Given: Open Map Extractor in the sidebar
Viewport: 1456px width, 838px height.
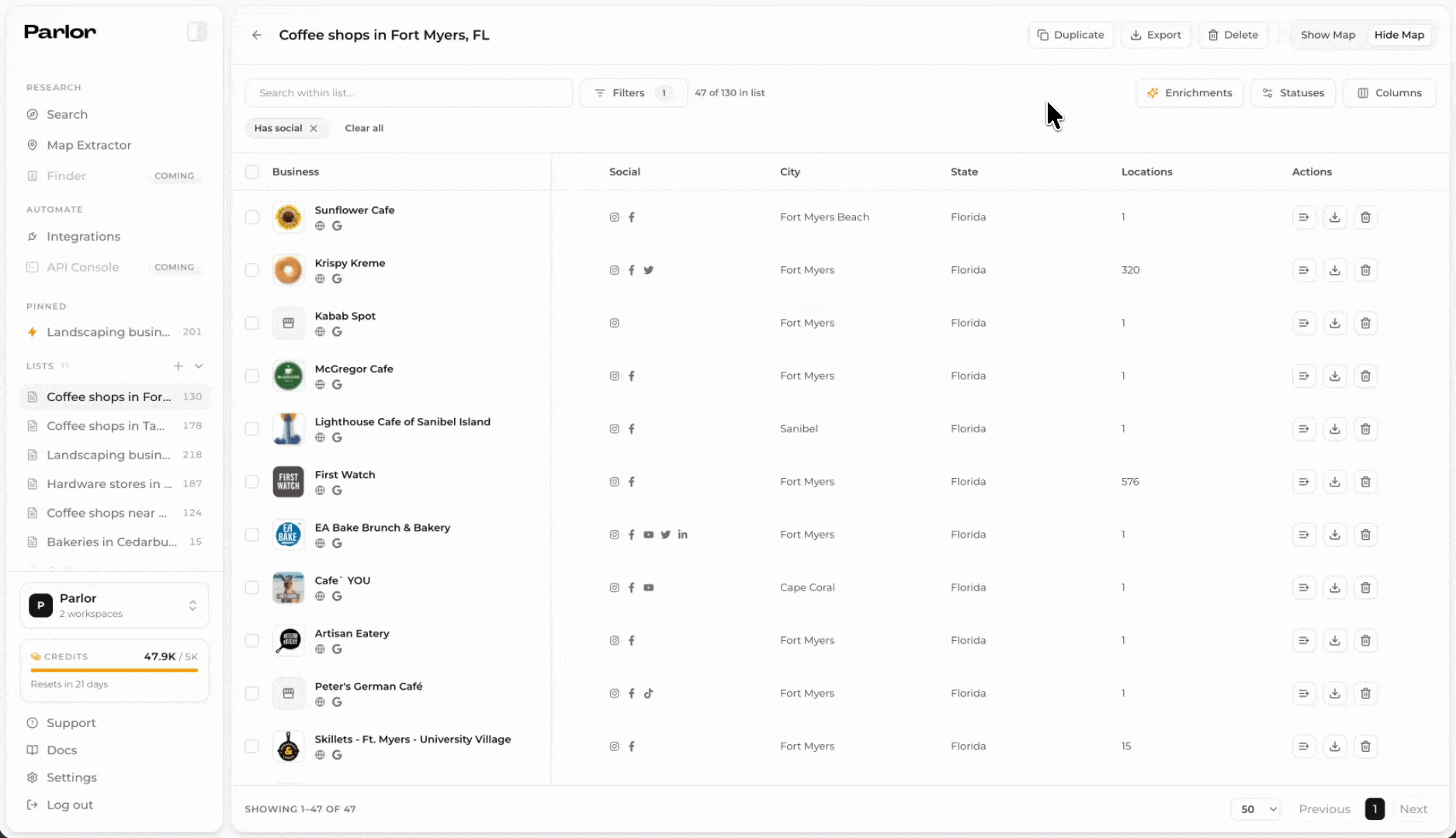Looking at the screenshot, I should [x=88, y=145].
